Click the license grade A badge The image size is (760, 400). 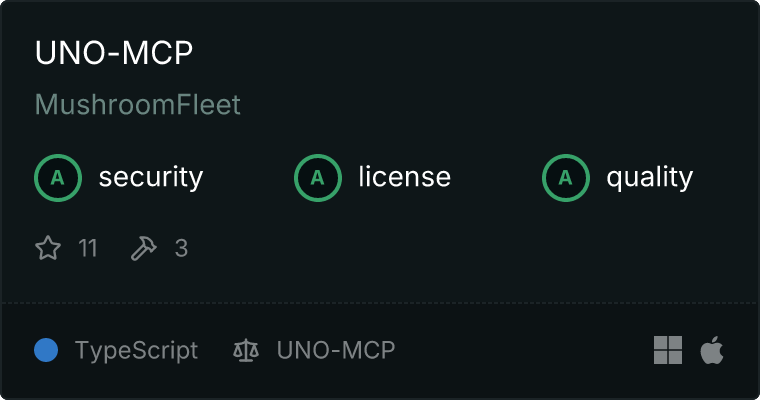click(318, 178)
